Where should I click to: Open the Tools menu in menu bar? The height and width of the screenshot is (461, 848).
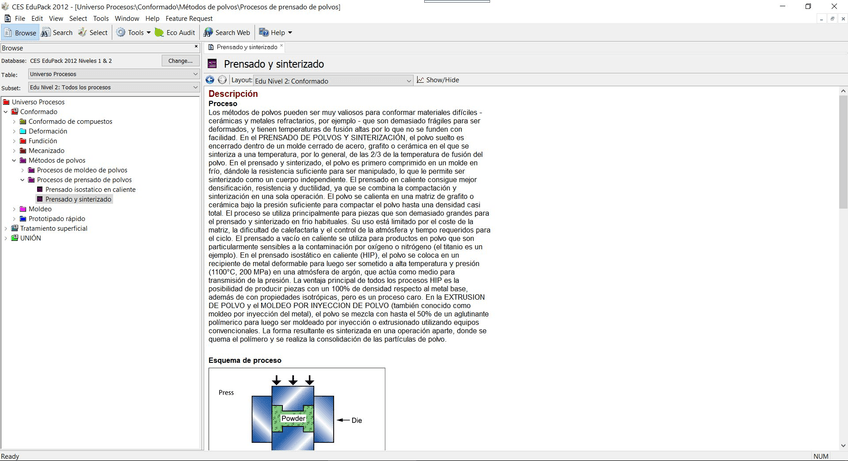[x=101, y=18]
